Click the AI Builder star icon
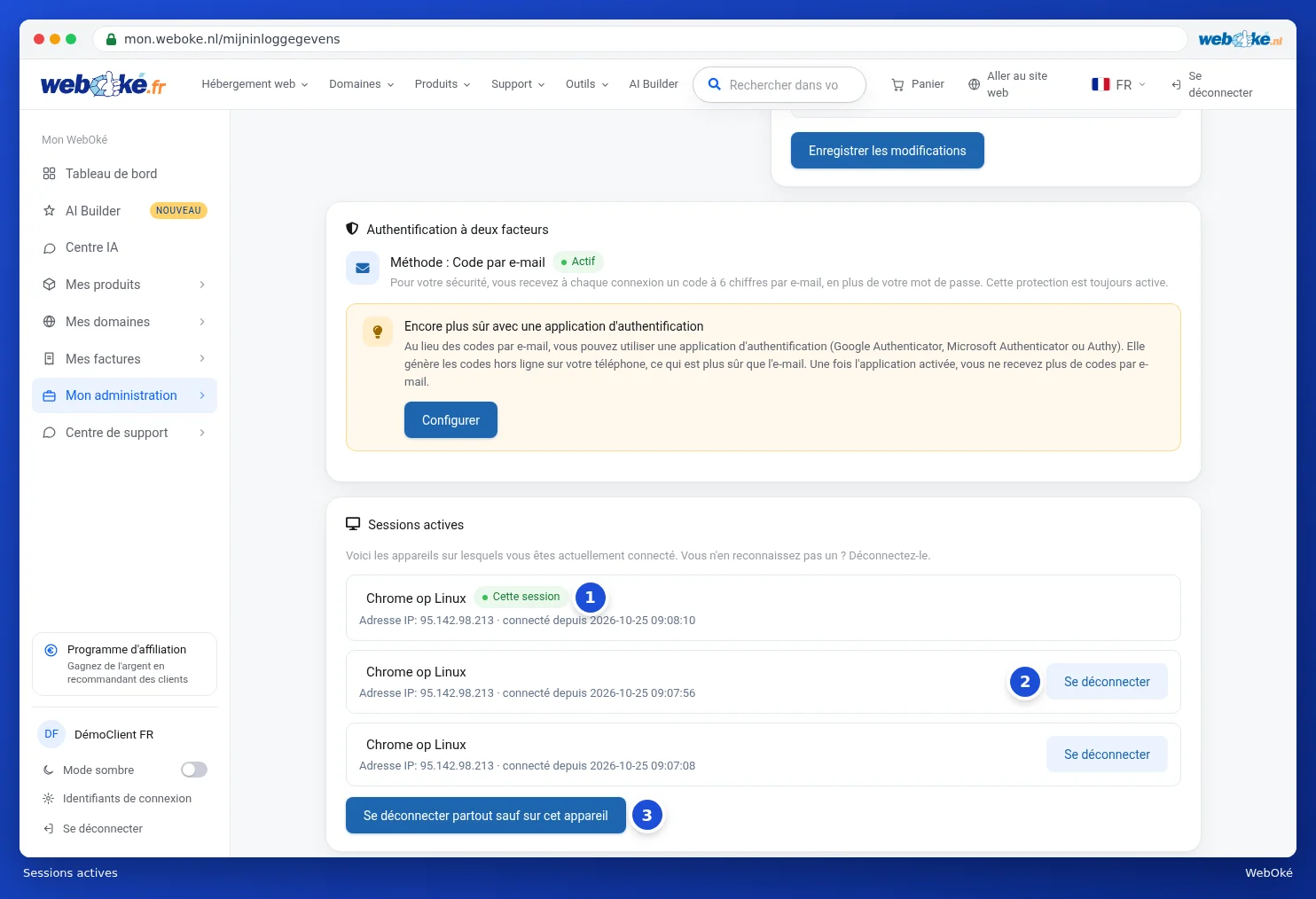Screen dimensions: 1316x899 click(x=50, y=211)
